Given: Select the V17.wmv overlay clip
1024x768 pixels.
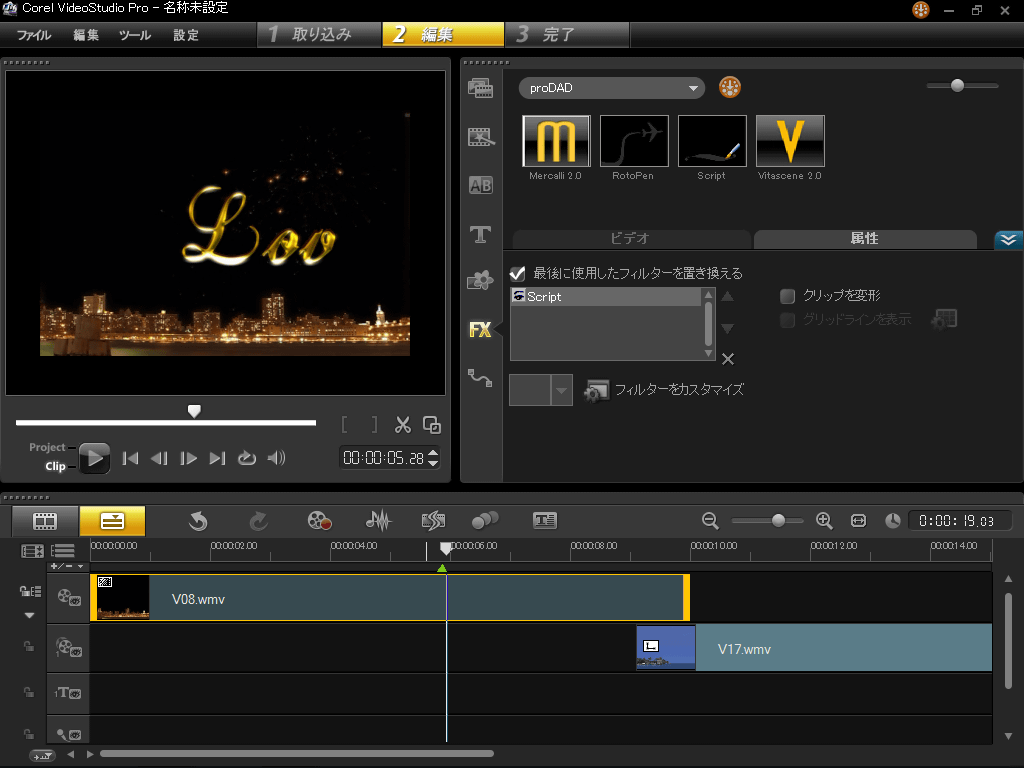Looking at the screenshot, I should tap(814, 648).
